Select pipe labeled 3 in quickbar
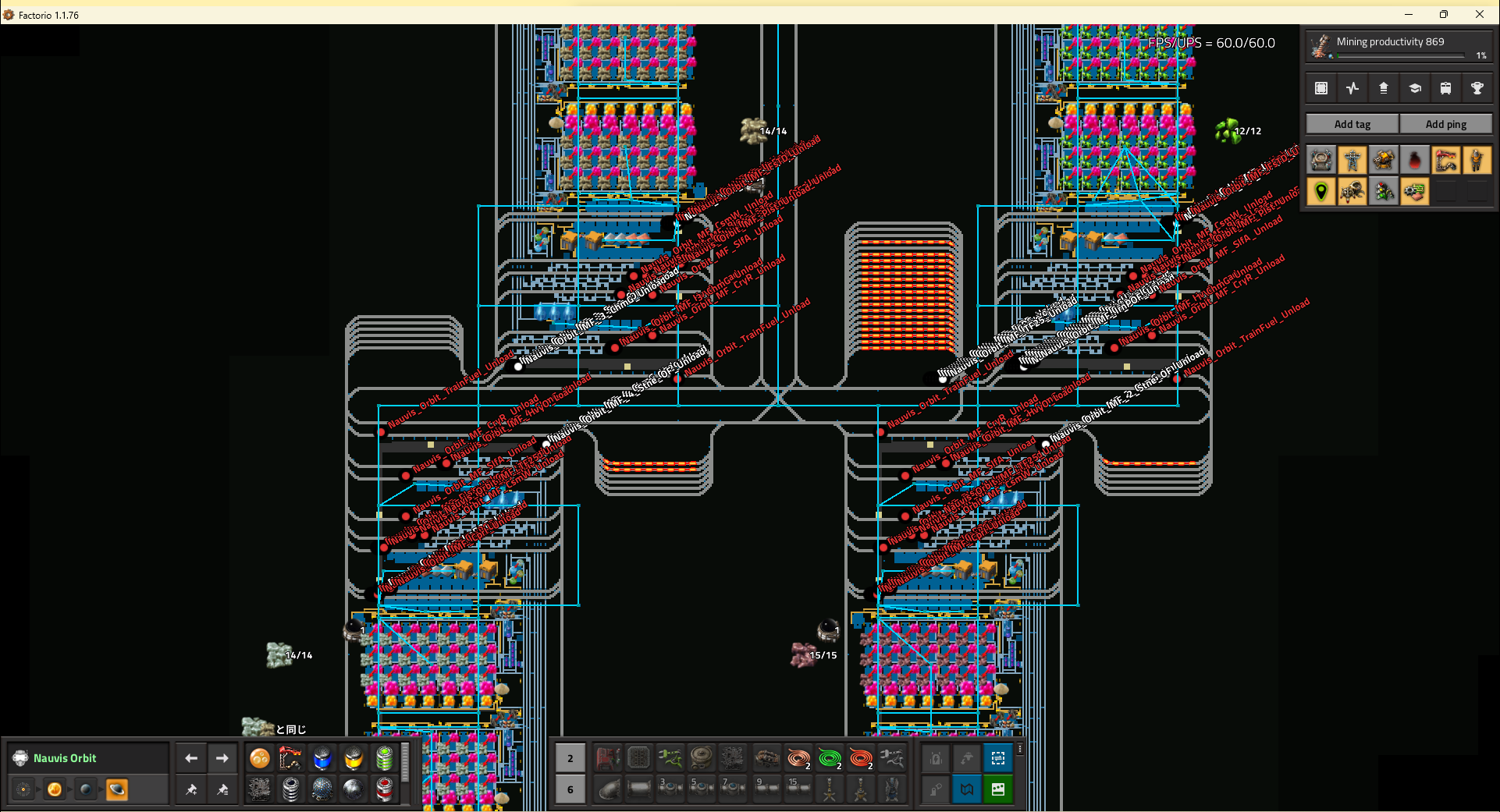 pyautogui.click(x=670, y=789)
